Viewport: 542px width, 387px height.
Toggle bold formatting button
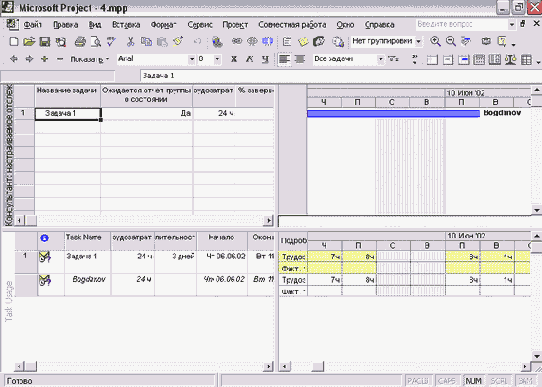coord(234,59)
